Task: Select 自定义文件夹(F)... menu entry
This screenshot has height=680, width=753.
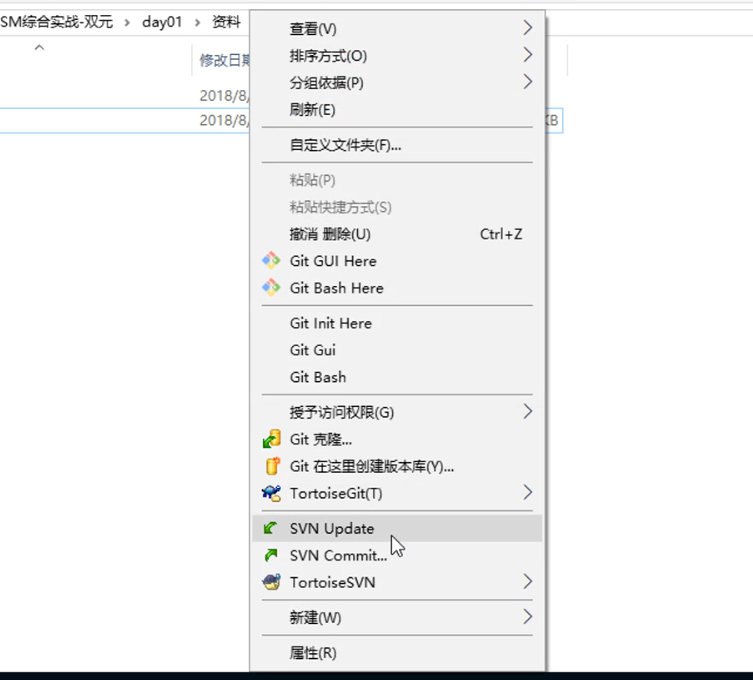Action: point(397,145)
